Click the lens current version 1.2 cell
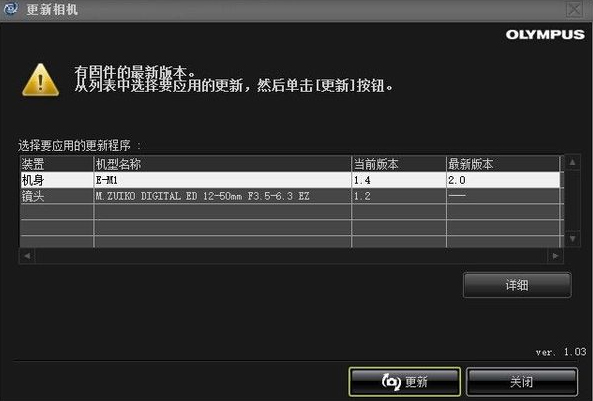Screen dimensions: 593x401 click(399, 196)
